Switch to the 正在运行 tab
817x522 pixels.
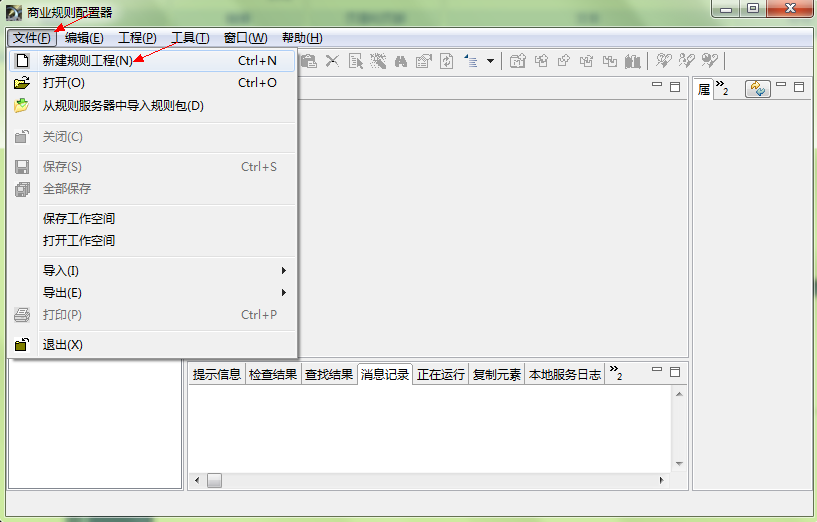[x=441, y=375]
